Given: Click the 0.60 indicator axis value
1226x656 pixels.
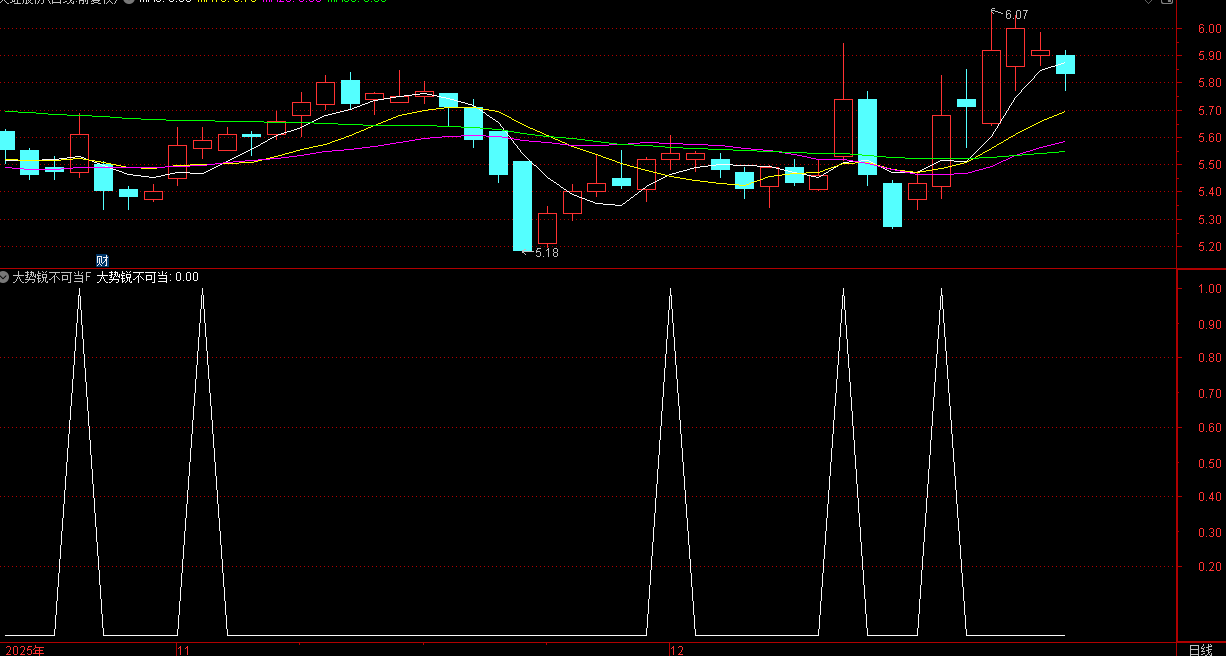Looking at the screenshot, I should point(1210,428).
